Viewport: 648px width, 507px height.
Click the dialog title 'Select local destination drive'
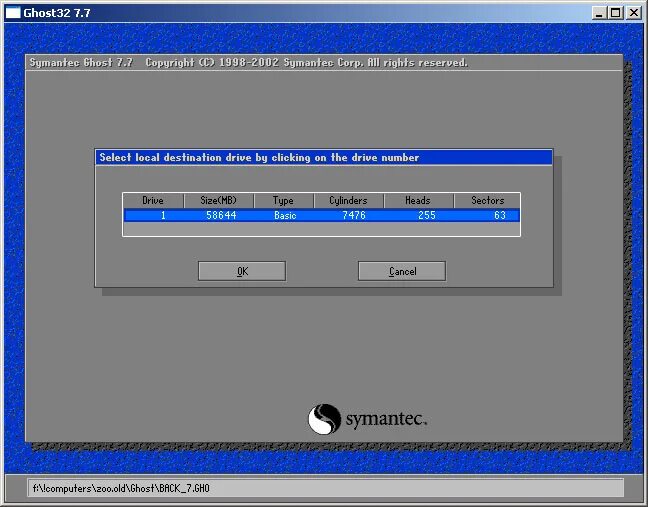[259, 157]
